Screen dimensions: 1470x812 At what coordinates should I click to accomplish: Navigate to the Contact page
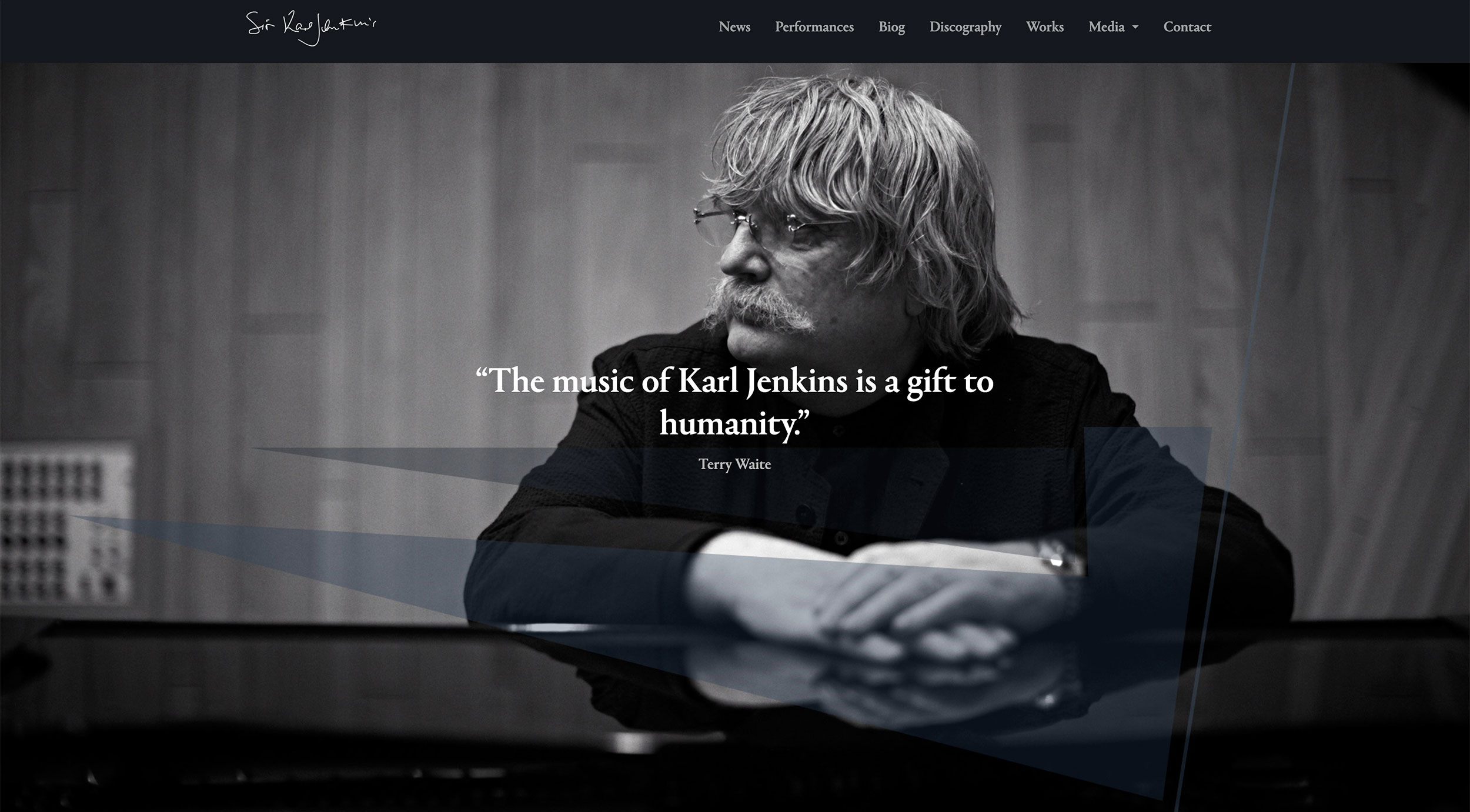tap(1187, 27)
